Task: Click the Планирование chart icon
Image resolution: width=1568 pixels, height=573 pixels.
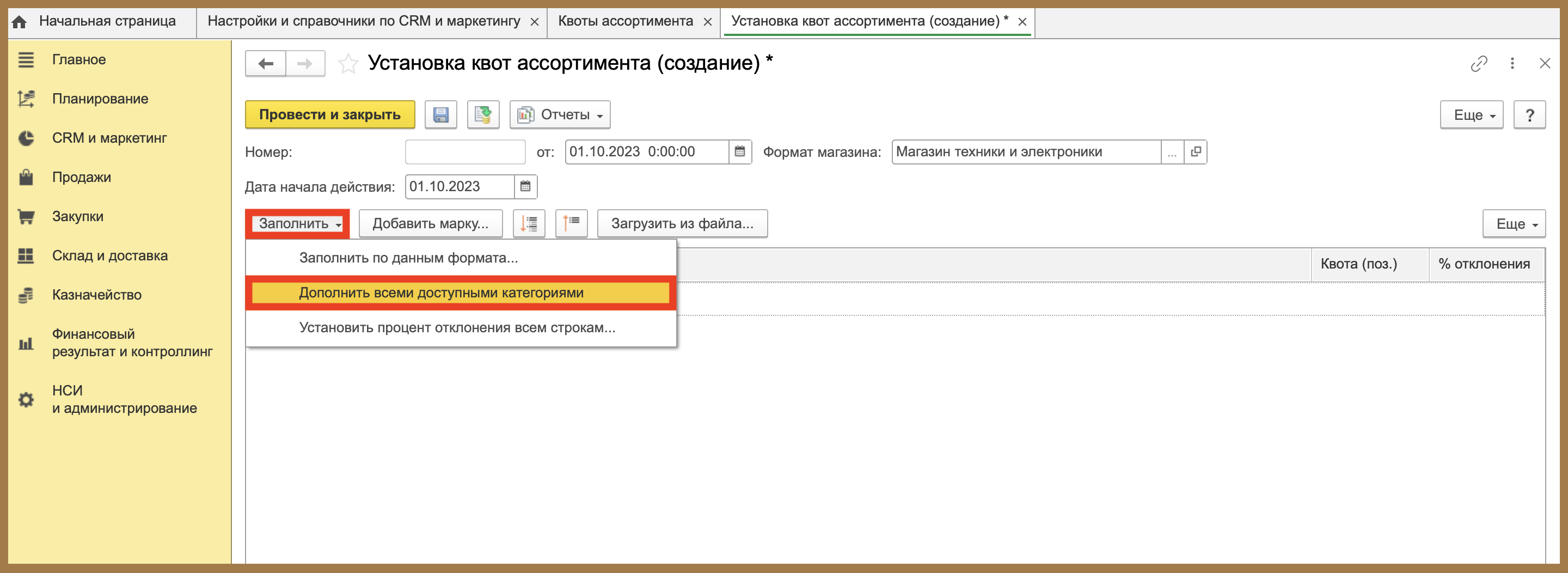Action: point(26,99)
